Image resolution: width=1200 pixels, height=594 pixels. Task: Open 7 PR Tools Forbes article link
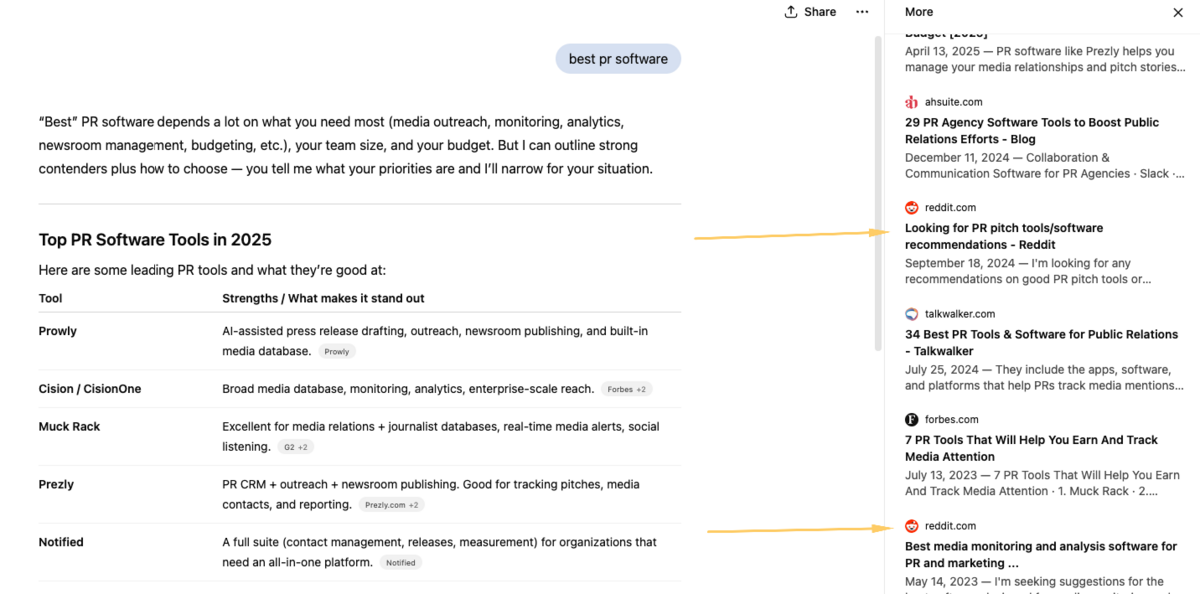click(x=1031, y=448)
